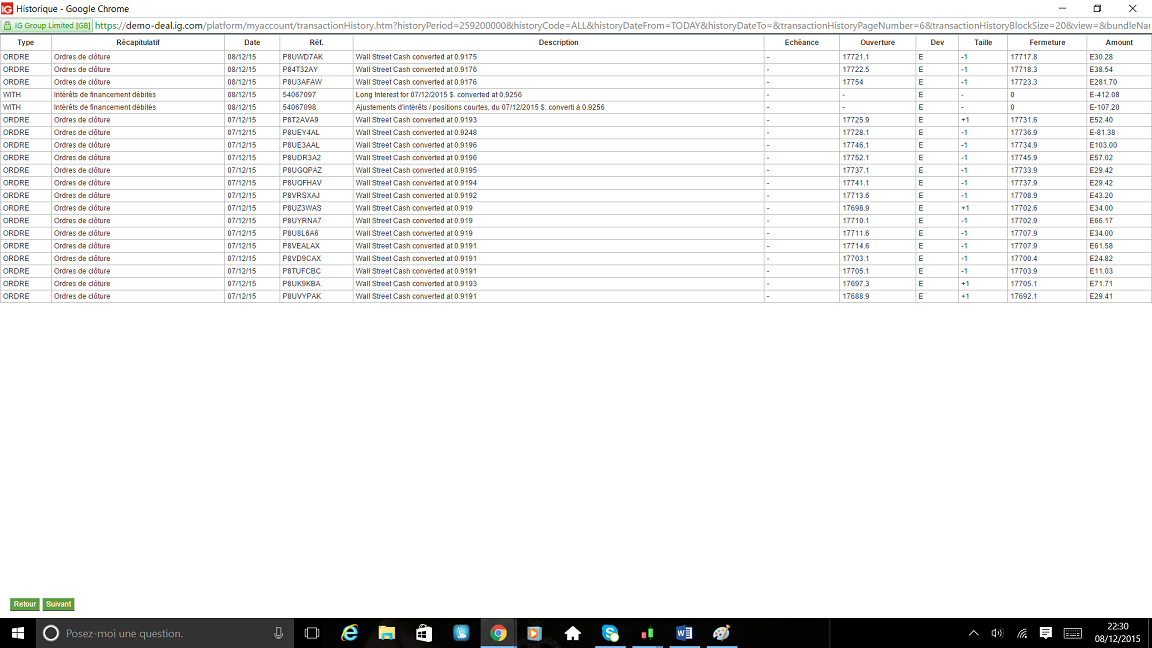This screenshot has width=1152, height=648.
Task: Click the amount E-412.08
Action: coord(1104,95)
